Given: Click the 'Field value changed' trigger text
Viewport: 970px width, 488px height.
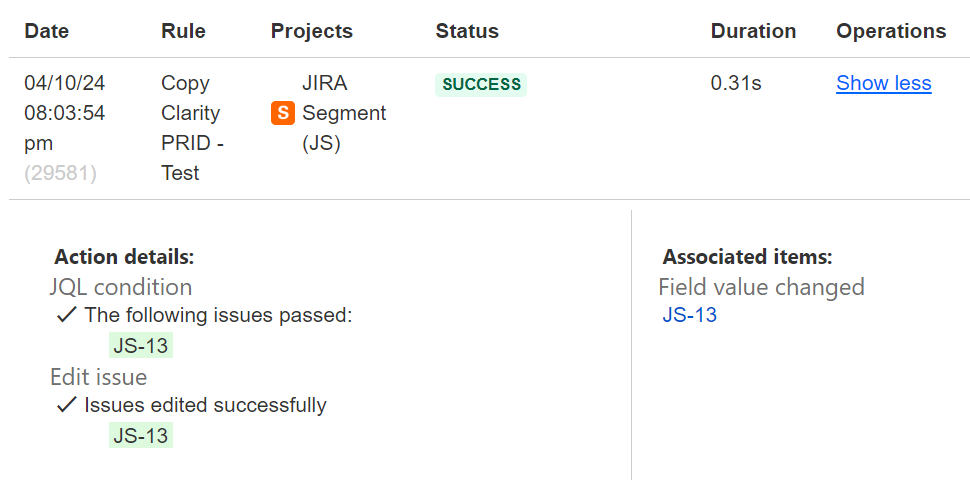Looking at the screenshot, I should [x=762, y=287].
